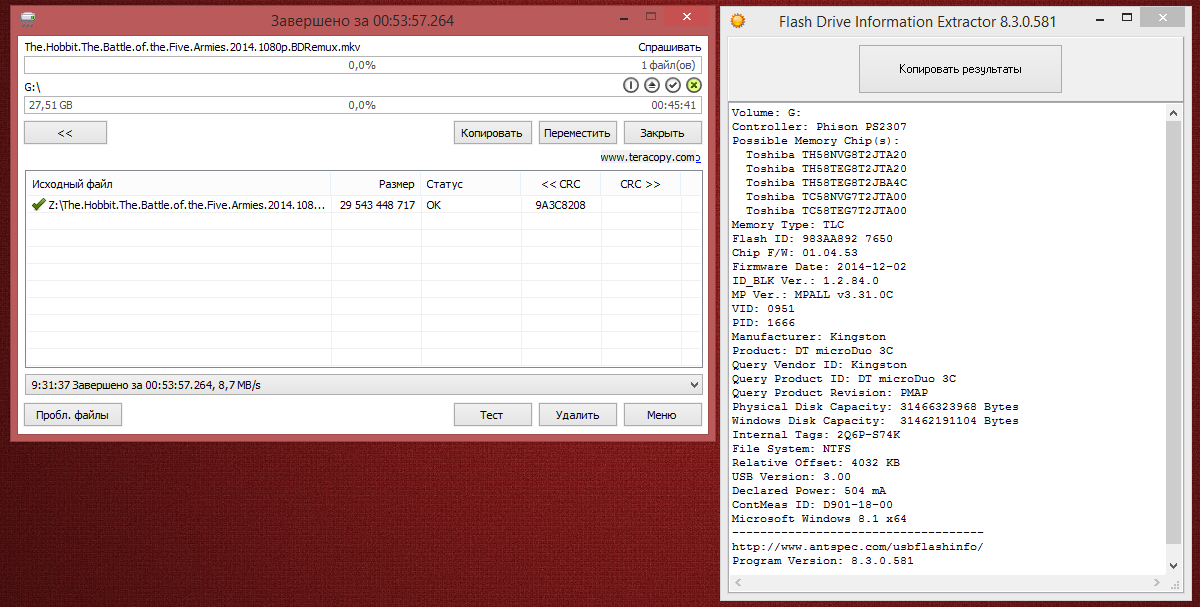Click the OK status cell
The image size is (1200, 607).
click(434, 205)
